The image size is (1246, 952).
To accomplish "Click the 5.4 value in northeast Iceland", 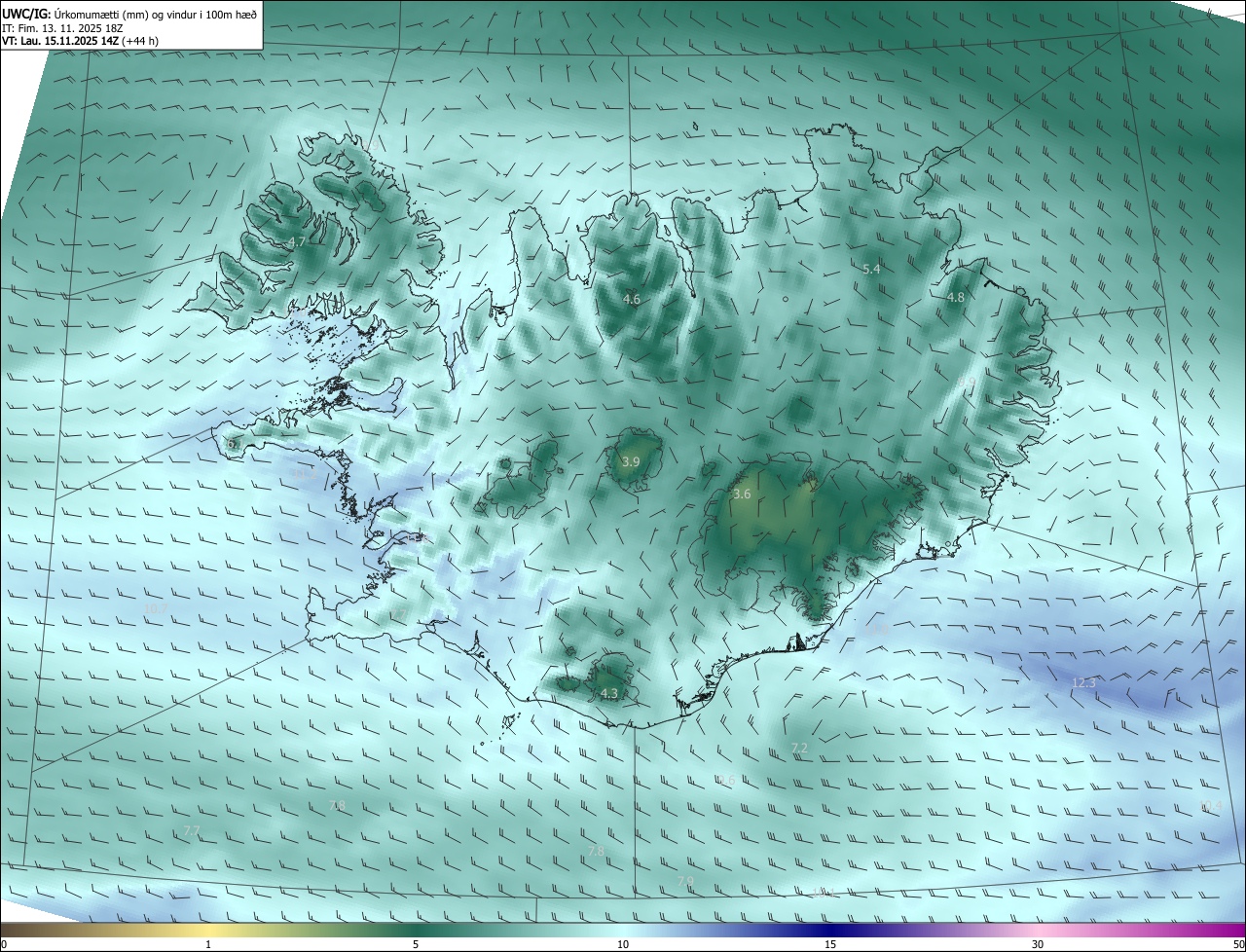I will click(x=872, y=270).
